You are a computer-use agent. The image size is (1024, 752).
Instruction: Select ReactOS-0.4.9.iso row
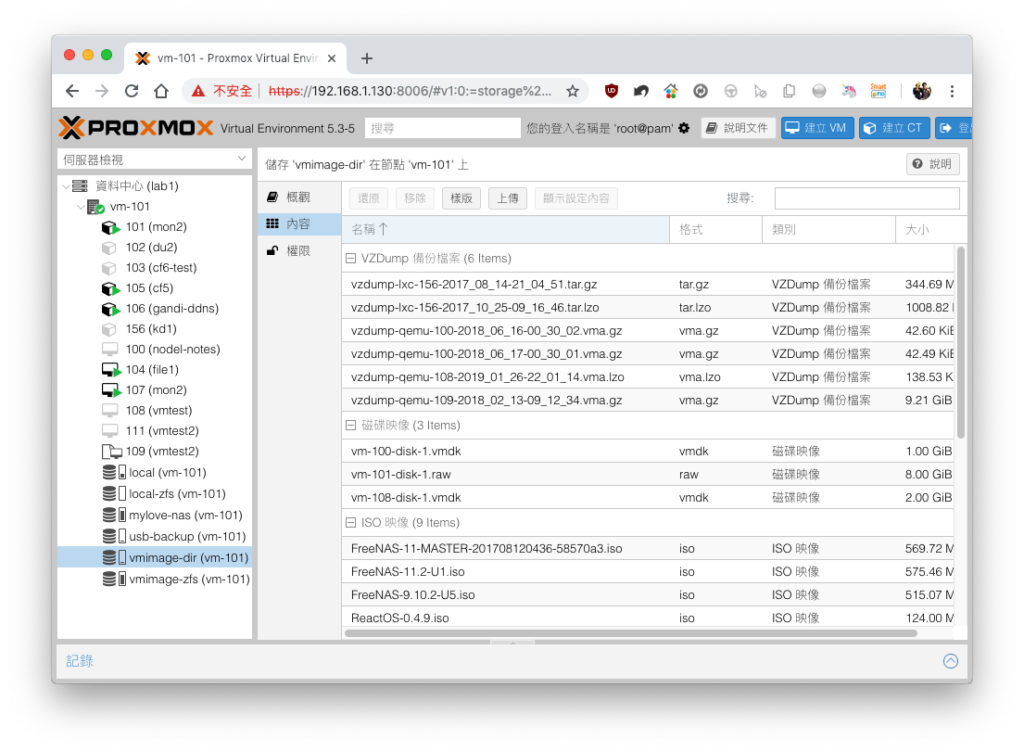[648, 618]
